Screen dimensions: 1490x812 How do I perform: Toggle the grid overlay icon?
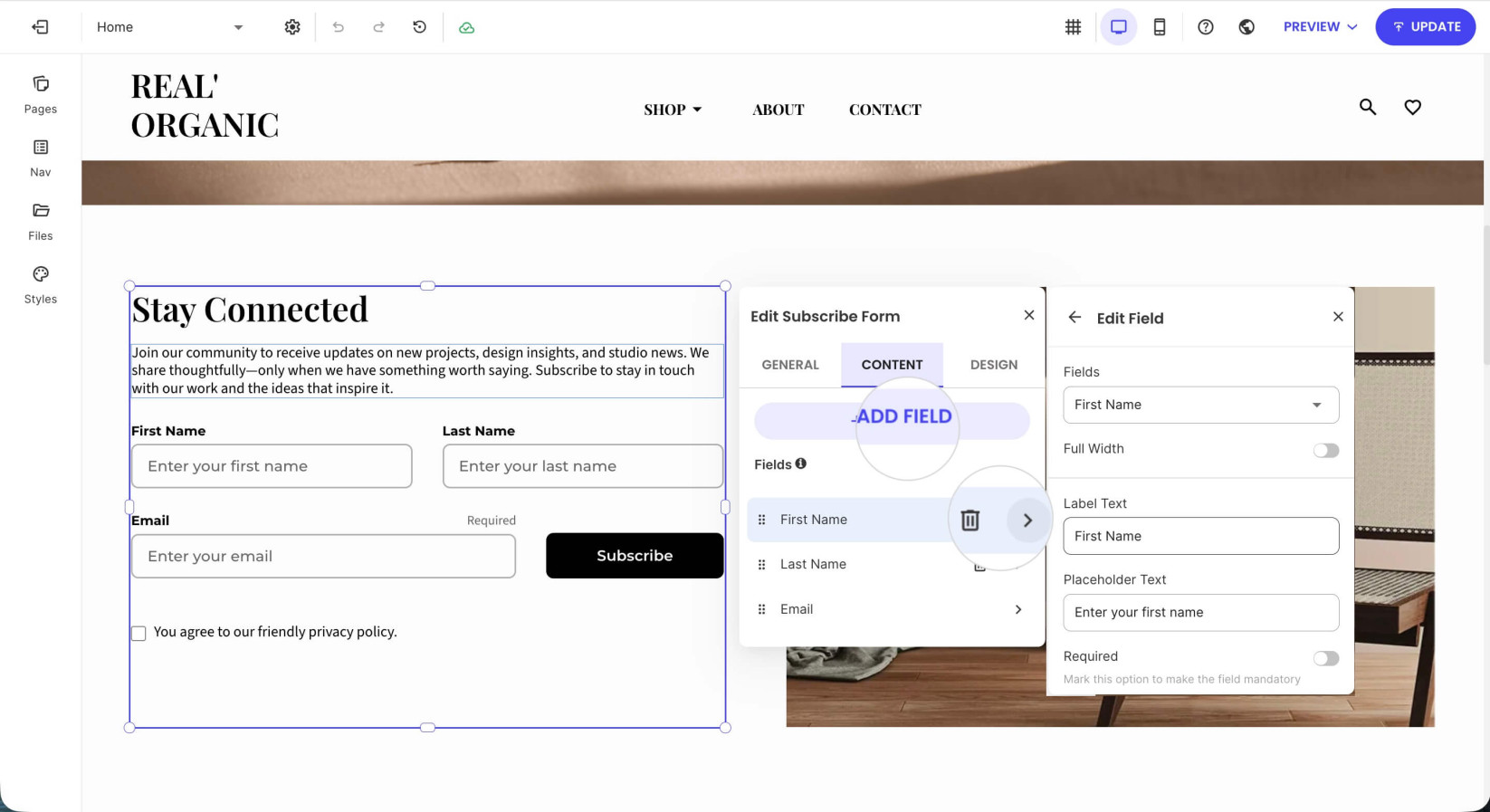(1073, 27)
